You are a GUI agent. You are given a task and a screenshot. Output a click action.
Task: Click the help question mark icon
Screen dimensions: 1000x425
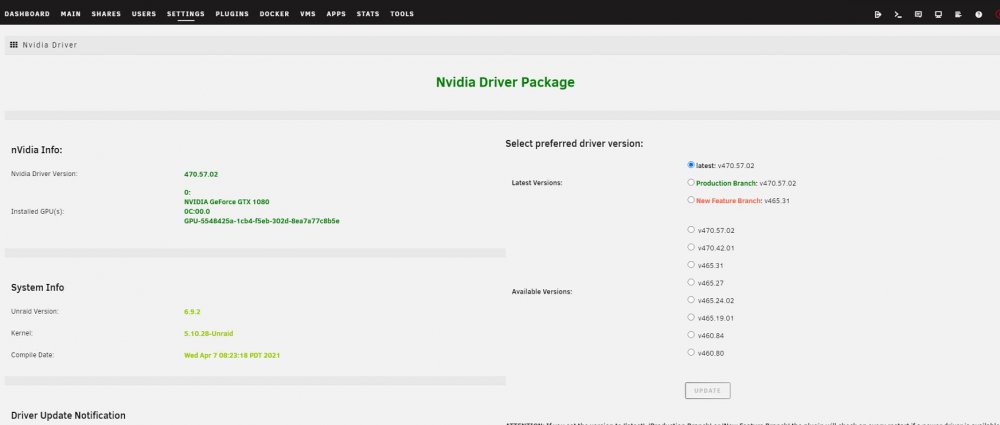point(978,14)
